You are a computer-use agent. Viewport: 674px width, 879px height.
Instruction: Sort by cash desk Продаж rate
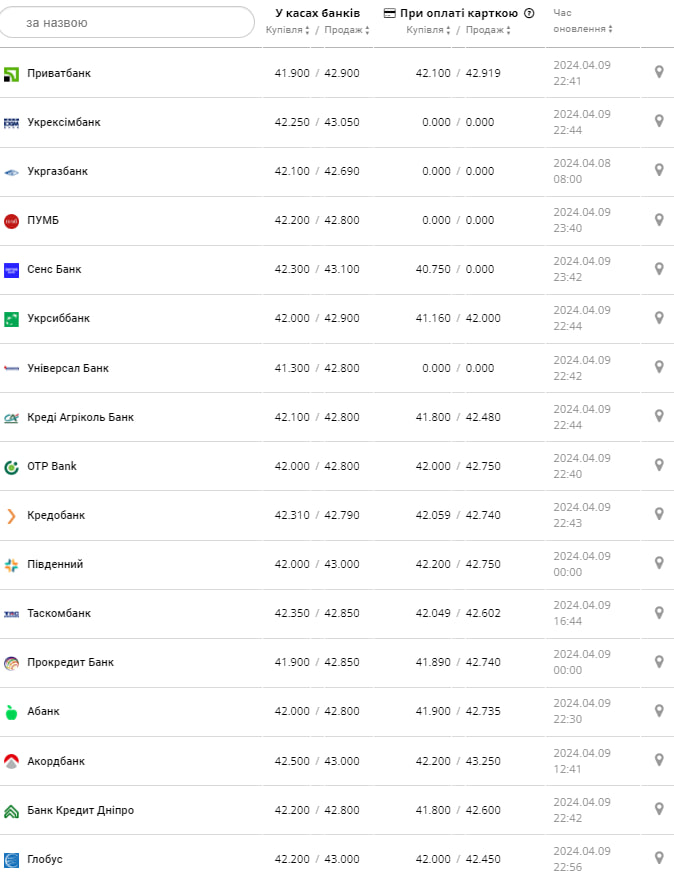point(346,30)
